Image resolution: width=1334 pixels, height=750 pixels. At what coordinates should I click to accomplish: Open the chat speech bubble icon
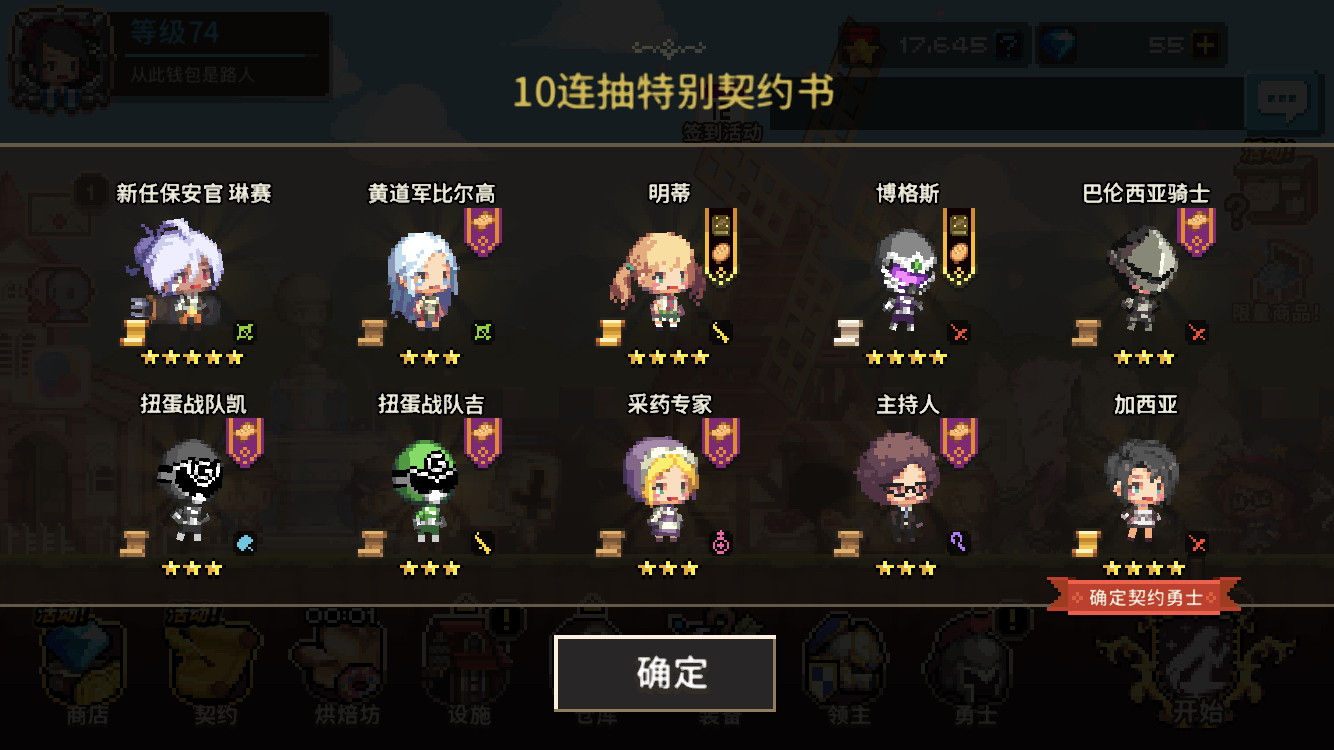(x=1282, y=100)
